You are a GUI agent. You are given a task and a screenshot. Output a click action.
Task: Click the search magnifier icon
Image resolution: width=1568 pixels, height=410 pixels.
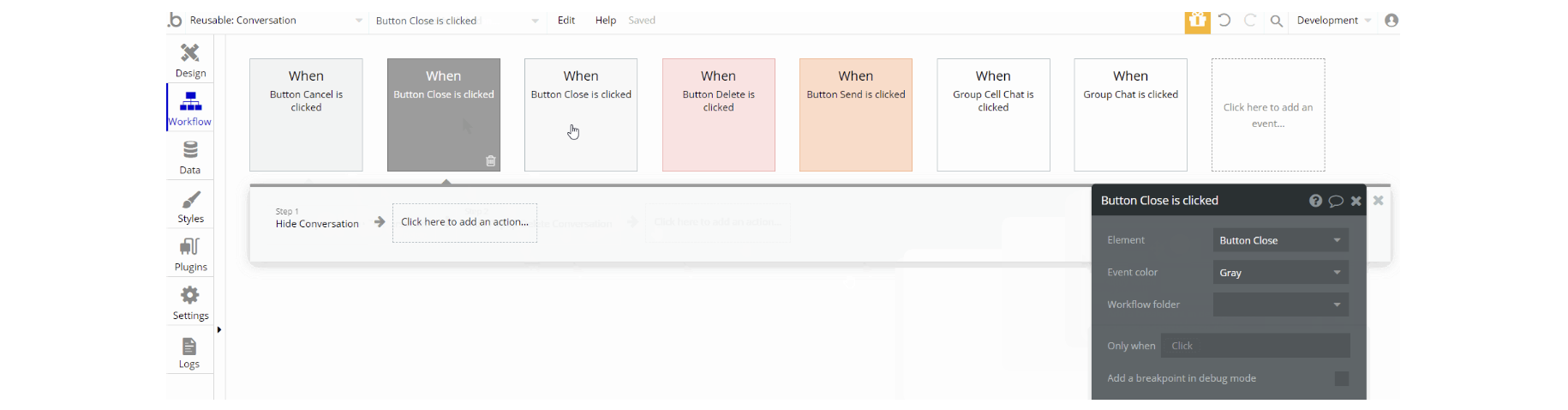click(x=1277, y=21)
